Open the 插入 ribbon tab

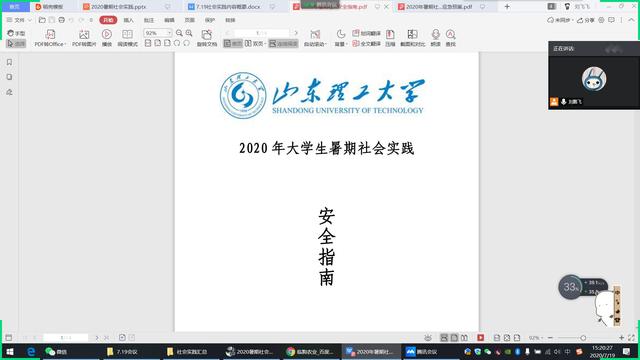129,20
